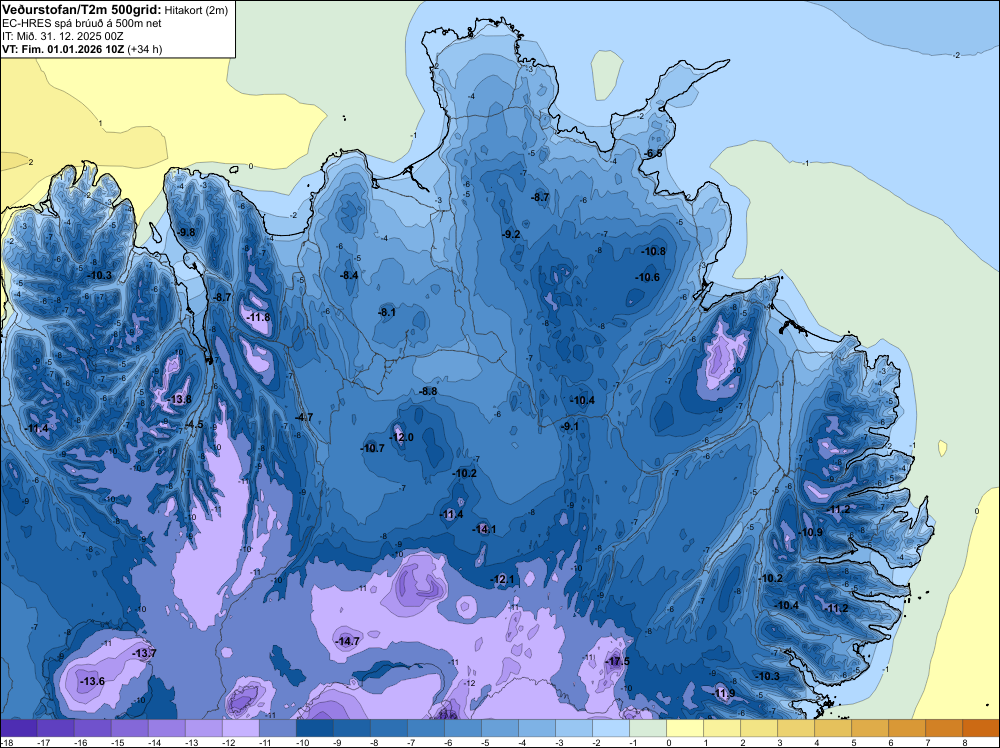The image size is (1000, 748).
Task: Click legend color cell between -18 and -17
Action: coord(18,728)
